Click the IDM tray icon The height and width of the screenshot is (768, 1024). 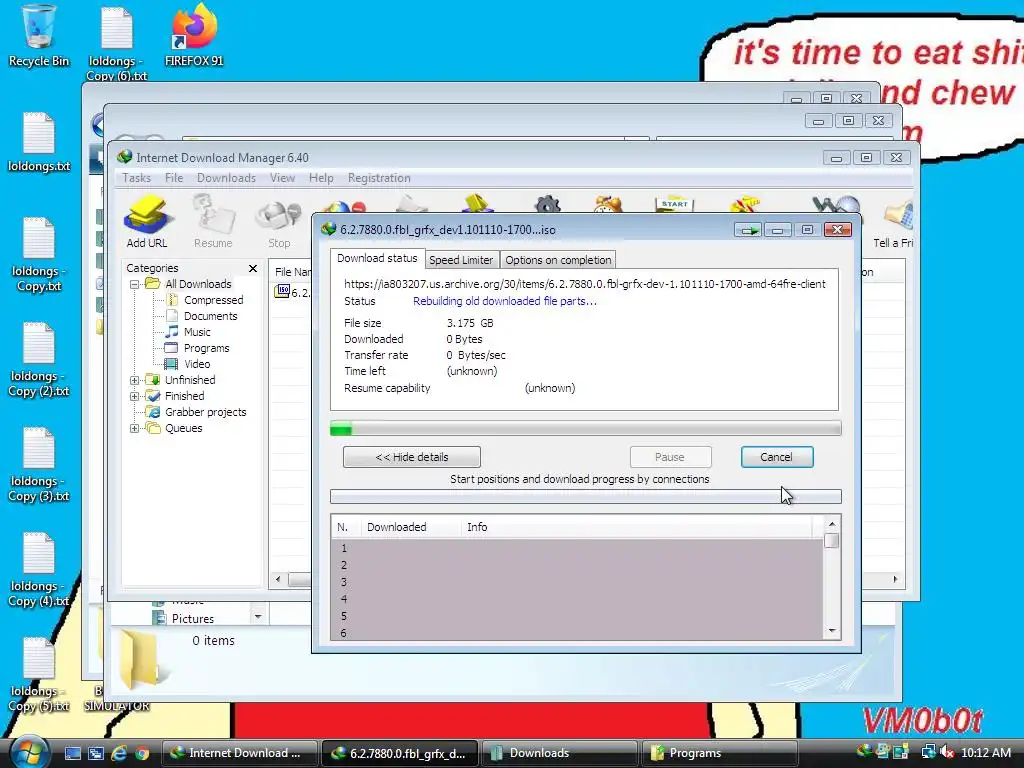tap(864, 750)
